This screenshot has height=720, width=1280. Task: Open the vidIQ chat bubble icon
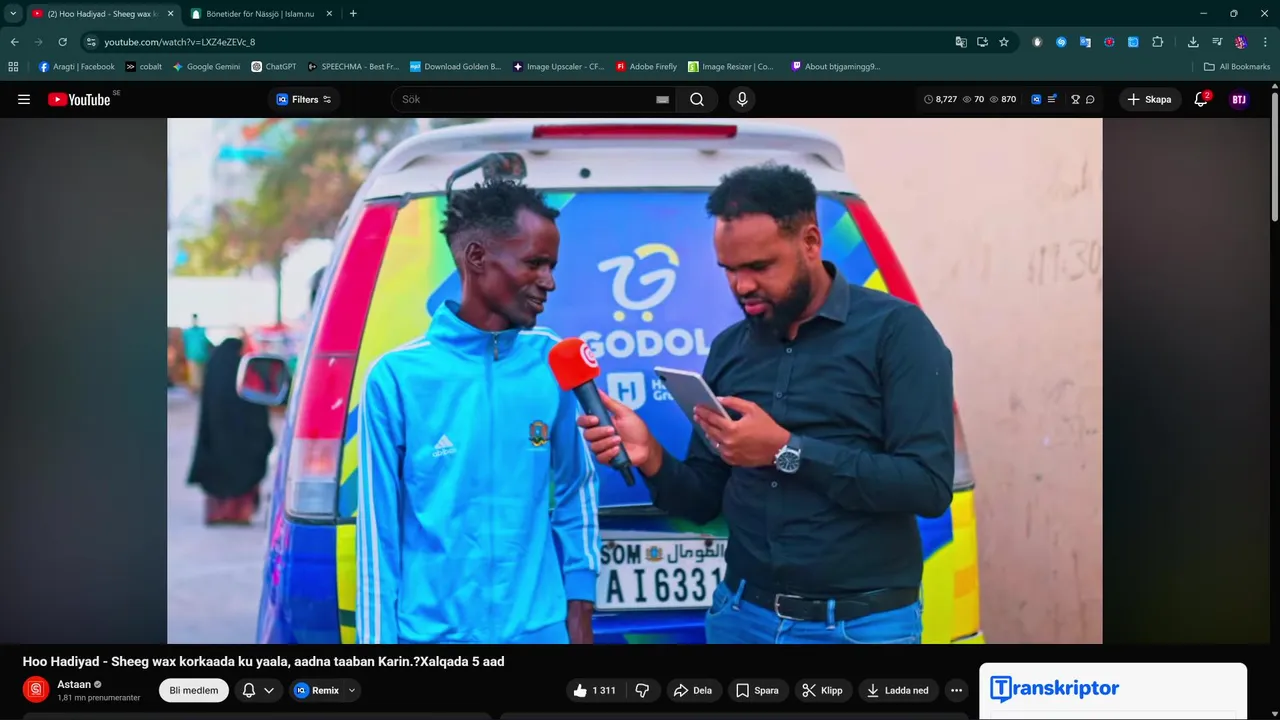[x=1090, y=99]
